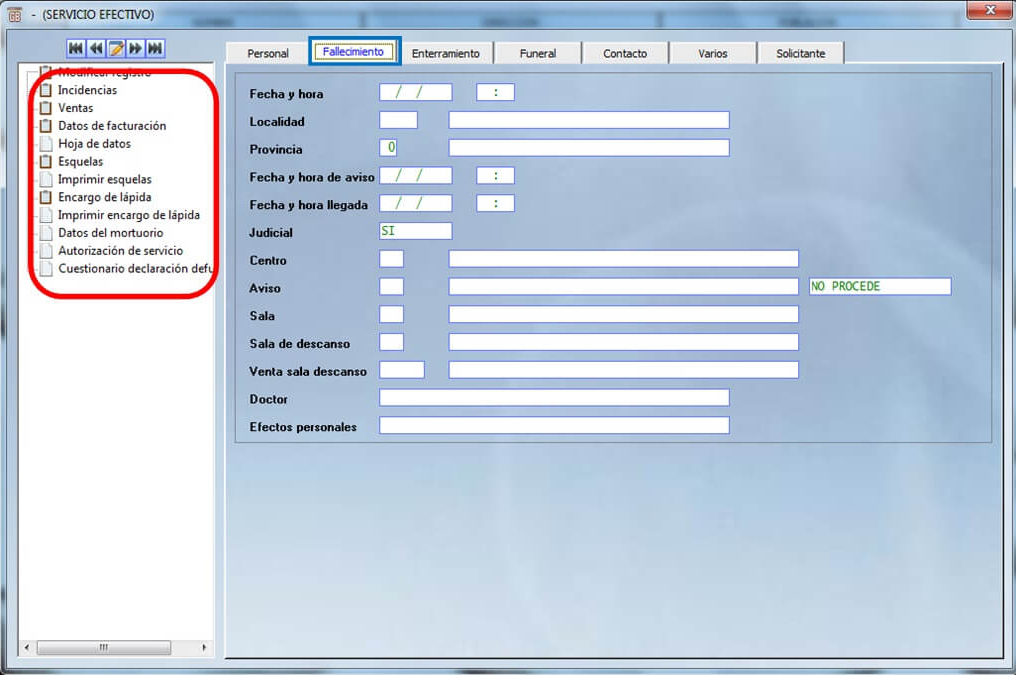Open the Solicitante tab
1016x675 pixels.
(801, 54)
